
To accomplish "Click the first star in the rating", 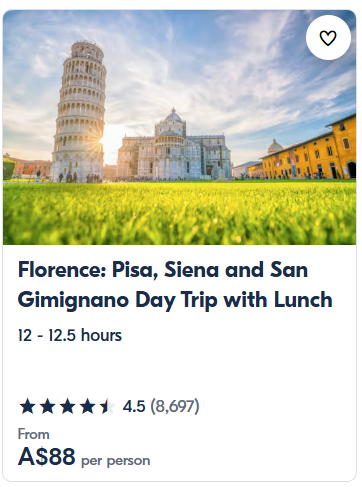I will coord(27,407).
